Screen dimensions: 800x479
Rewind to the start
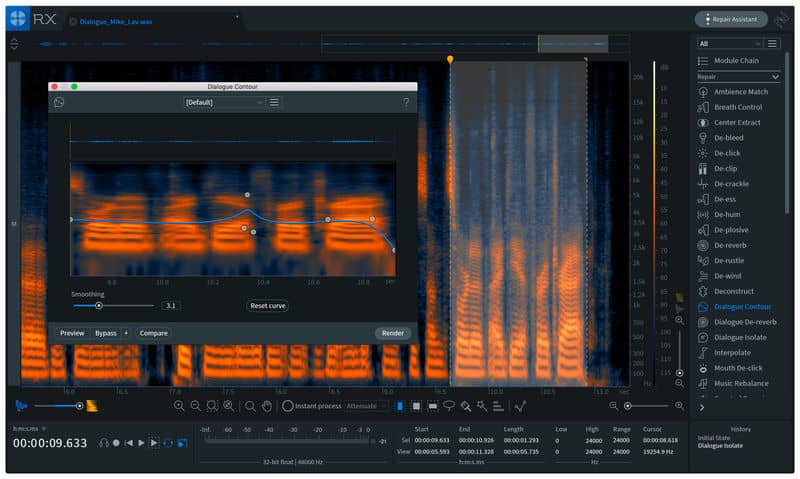pos(129,443)
